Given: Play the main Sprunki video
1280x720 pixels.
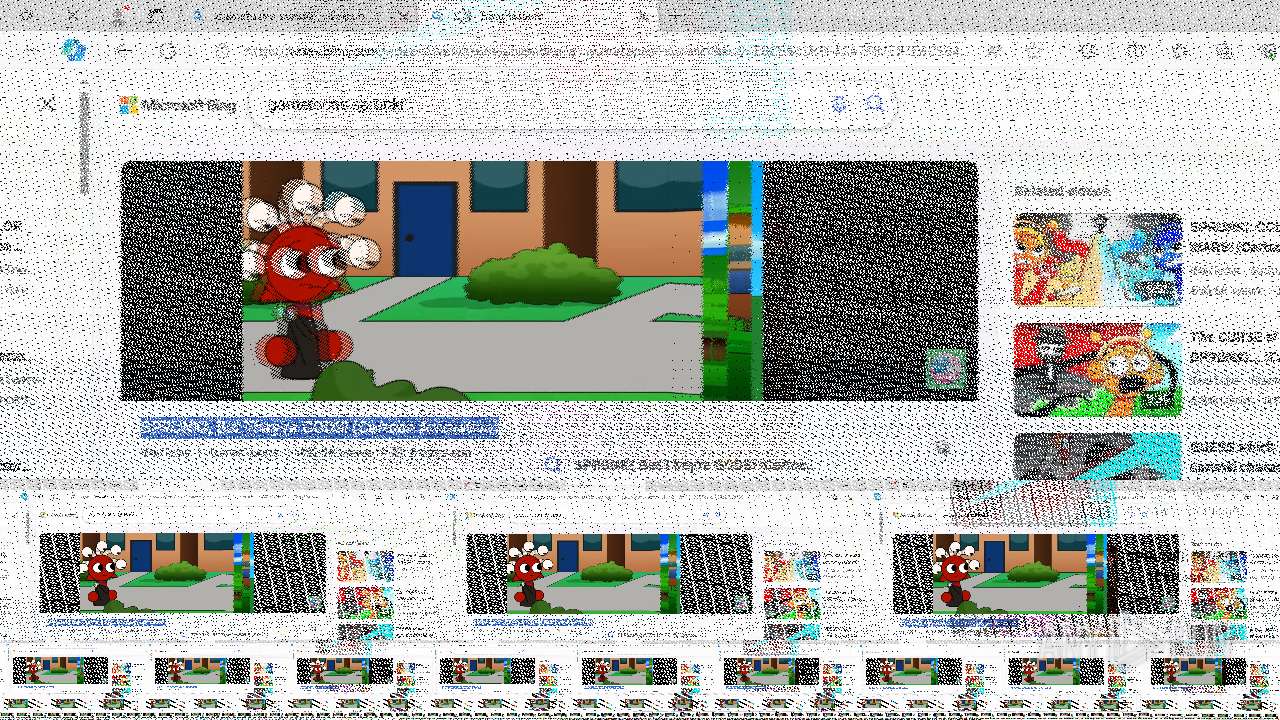Looking at the screenshot, I should [549, 281].
